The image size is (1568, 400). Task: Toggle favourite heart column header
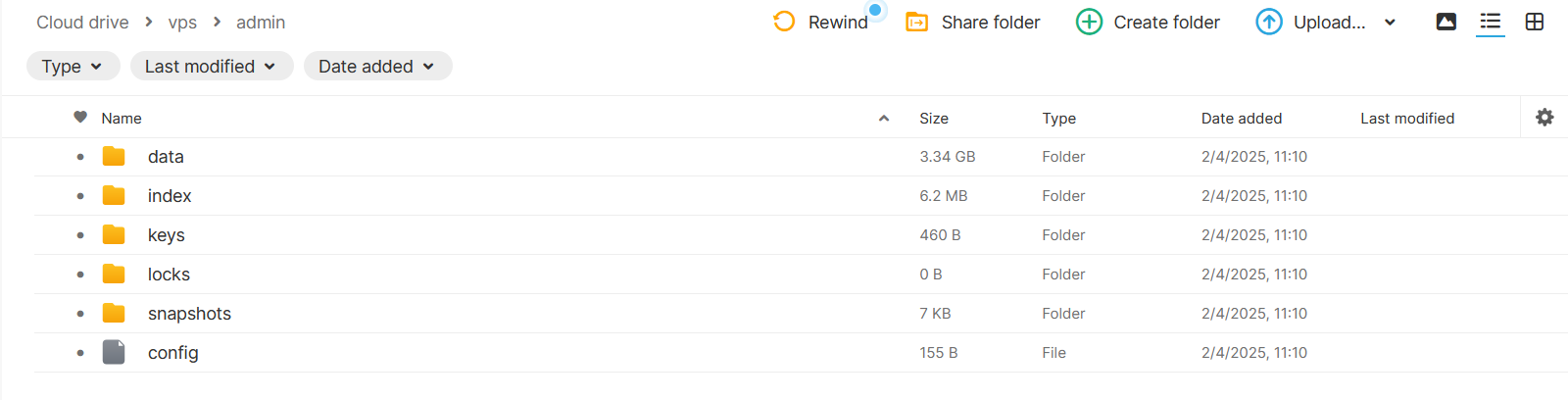tap(80, 118)
